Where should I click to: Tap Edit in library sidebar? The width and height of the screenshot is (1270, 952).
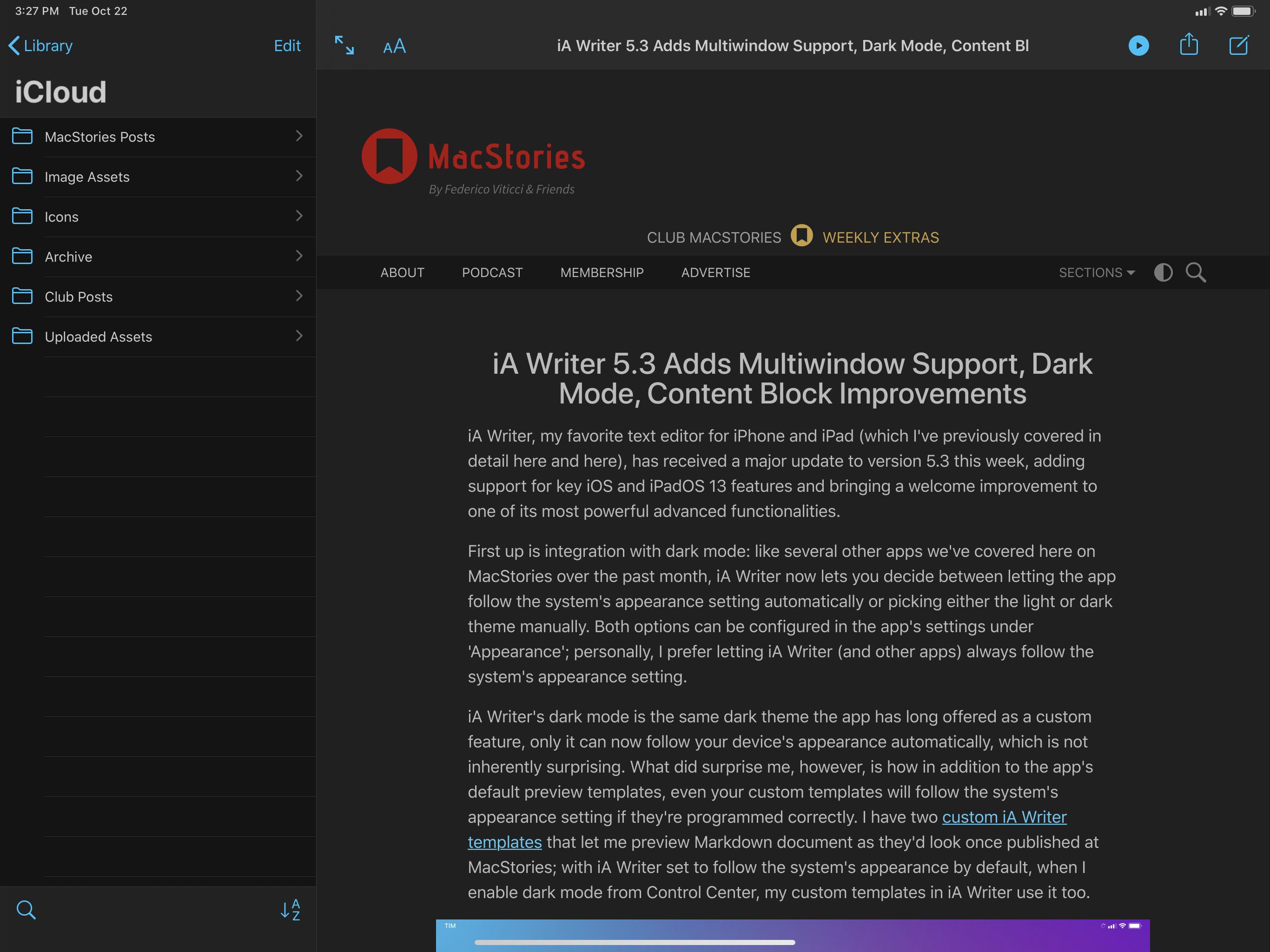pyautogui.click(x=287, y=46)
